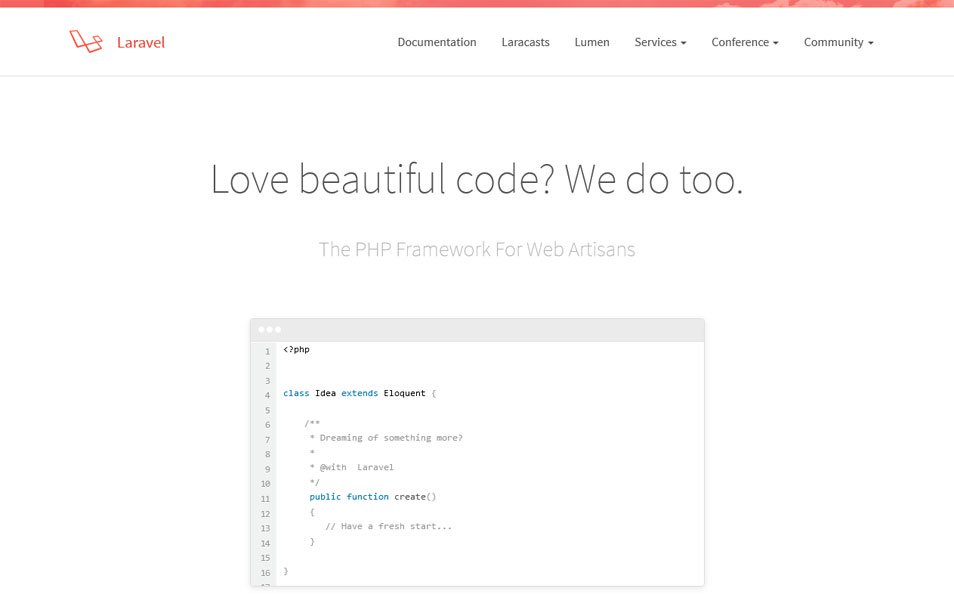Click the 'Dreaming of something more?' comment line
This screenshot has height=600, width=954.
pos(386,438)
